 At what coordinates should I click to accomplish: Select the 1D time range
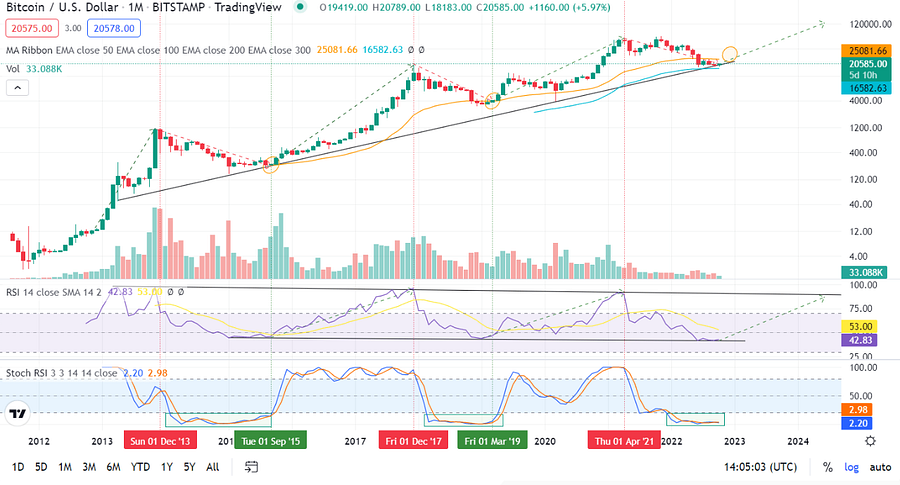point(18,467)
